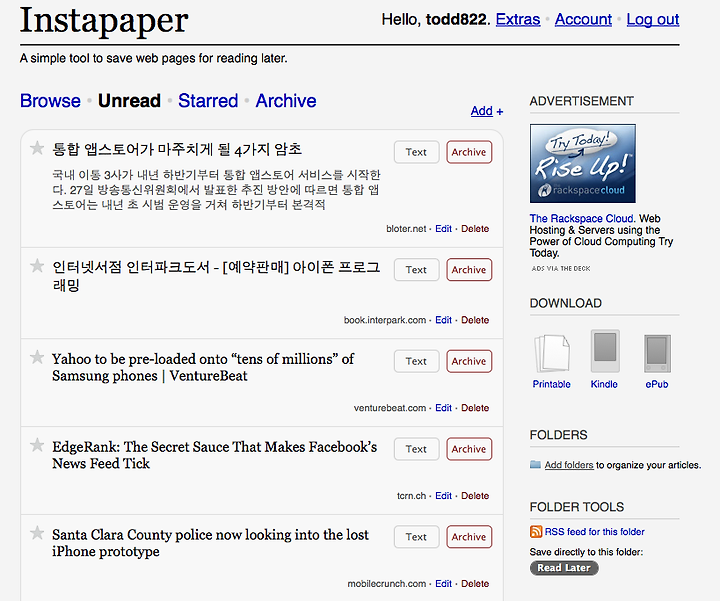720x601 pixels.
Task: Star the Yahoo Samsung phones article
Action: pyautogui.click(x=37, y=357)
